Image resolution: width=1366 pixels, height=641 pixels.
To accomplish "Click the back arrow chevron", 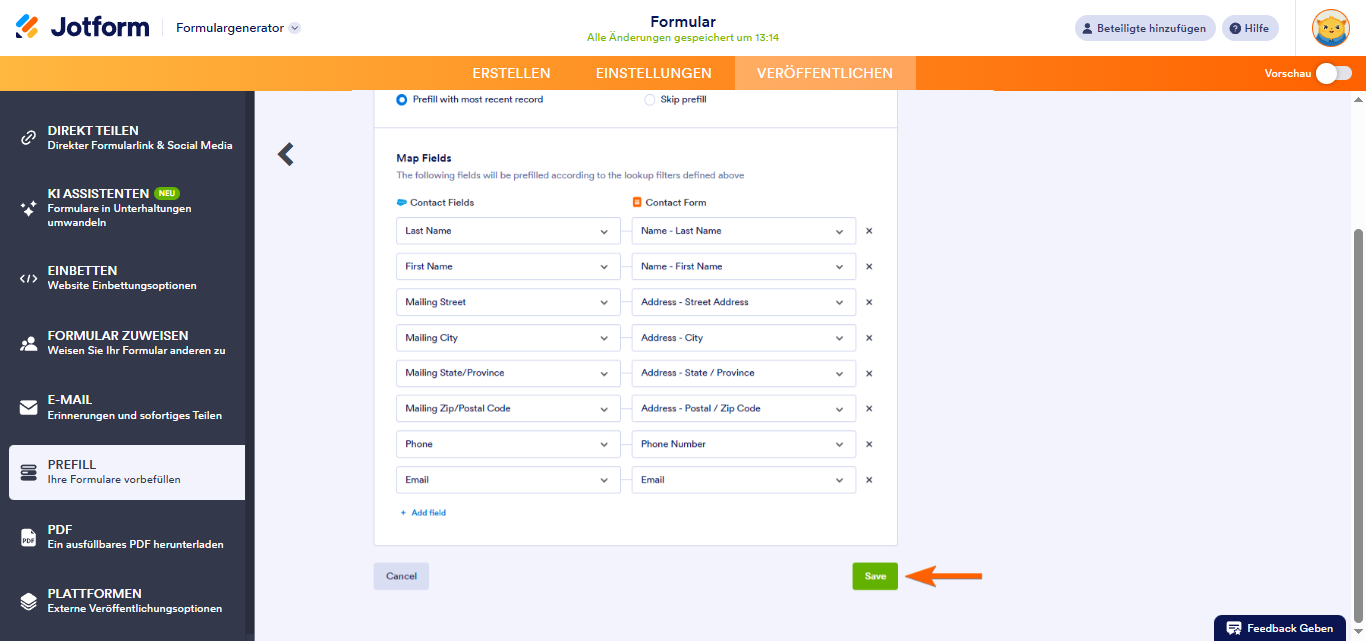I will (x=286, y=154).
